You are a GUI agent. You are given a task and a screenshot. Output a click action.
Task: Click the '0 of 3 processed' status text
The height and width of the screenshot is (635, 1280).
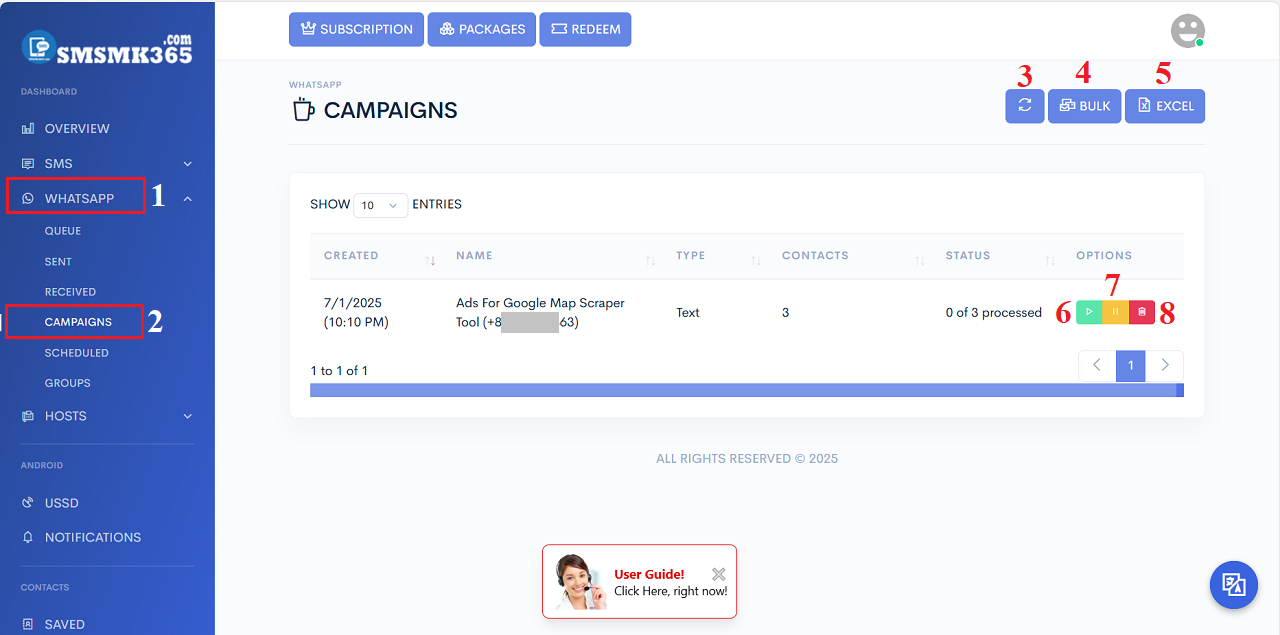point(994,313)
